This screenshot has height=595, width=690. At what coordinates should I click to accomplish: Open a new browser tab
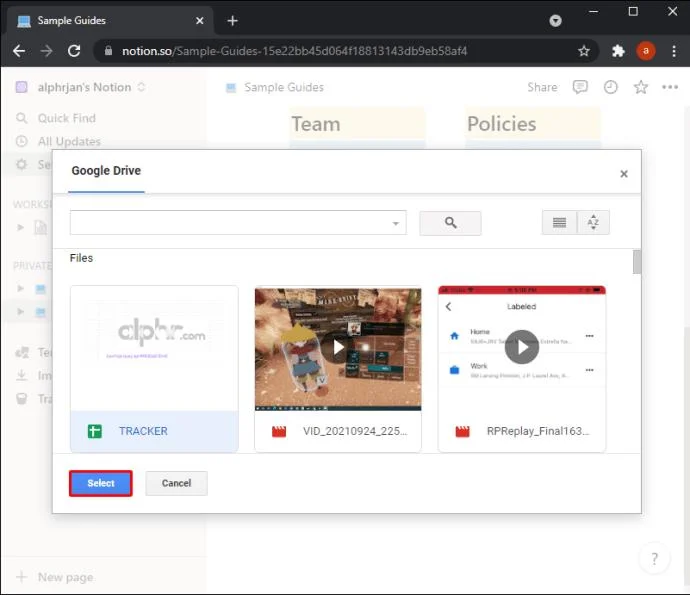coord(232,21)
